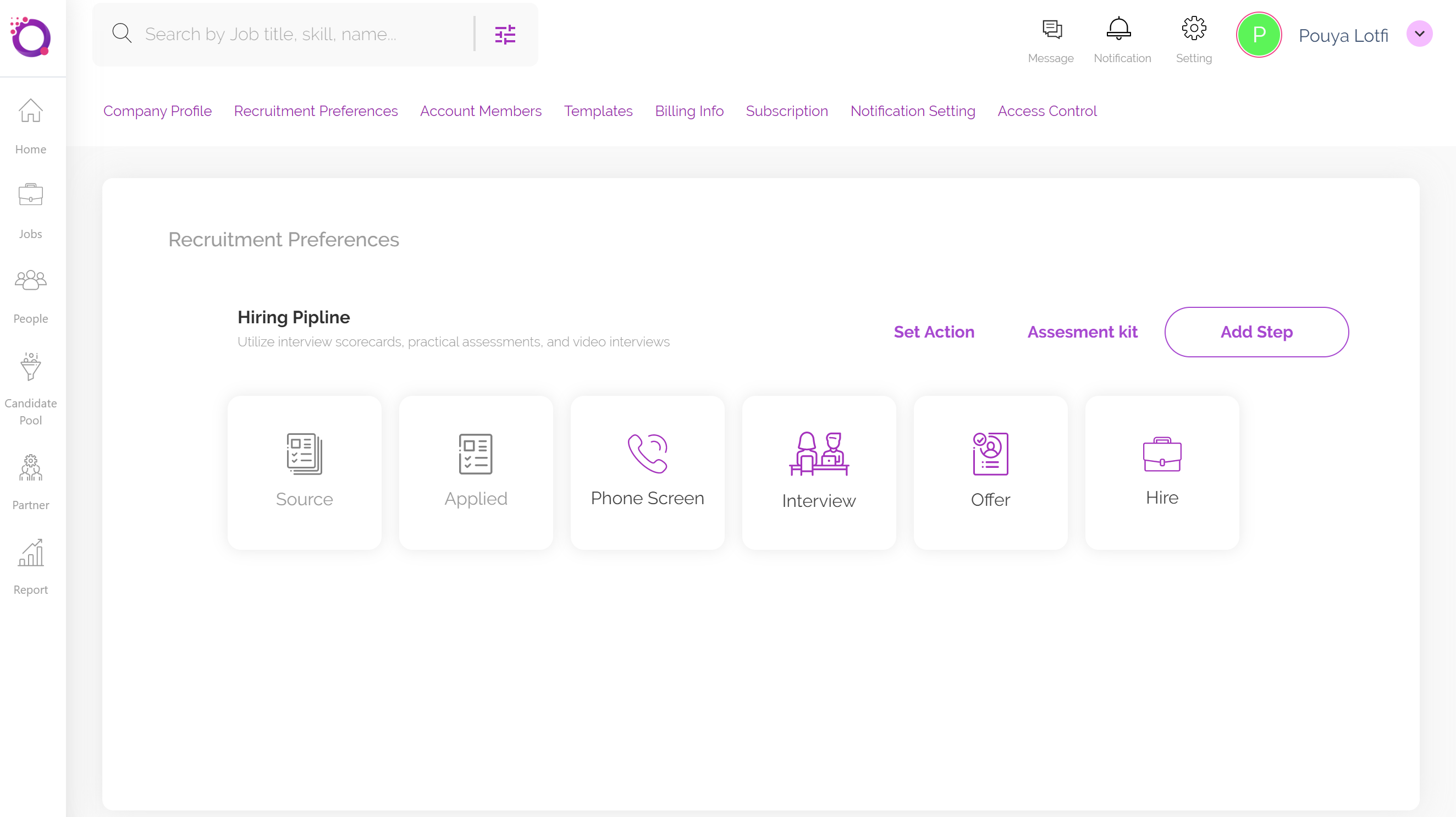View the Report chart icon

[x=31, y=553]
